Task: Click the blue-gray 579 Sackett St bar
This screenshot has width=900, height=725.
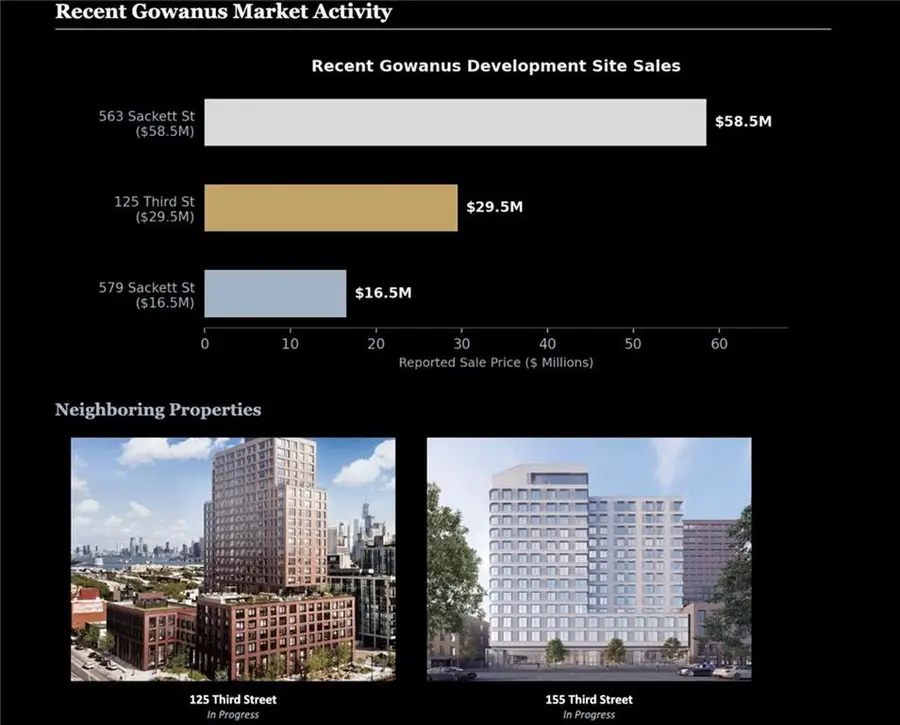Action: pos(276,293)
